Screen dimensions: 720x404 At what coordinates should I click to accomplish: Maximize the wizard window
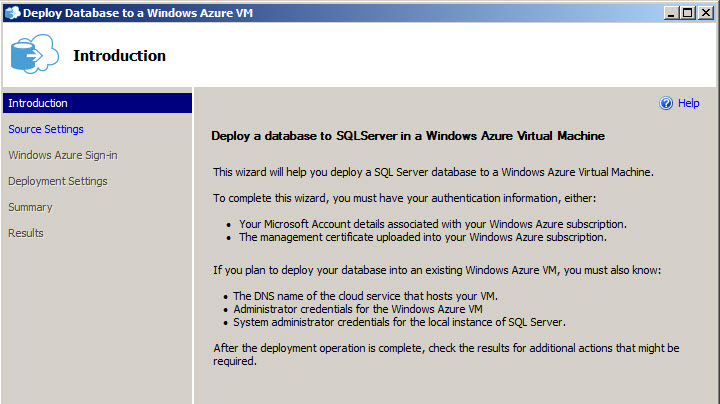[685, 13]
